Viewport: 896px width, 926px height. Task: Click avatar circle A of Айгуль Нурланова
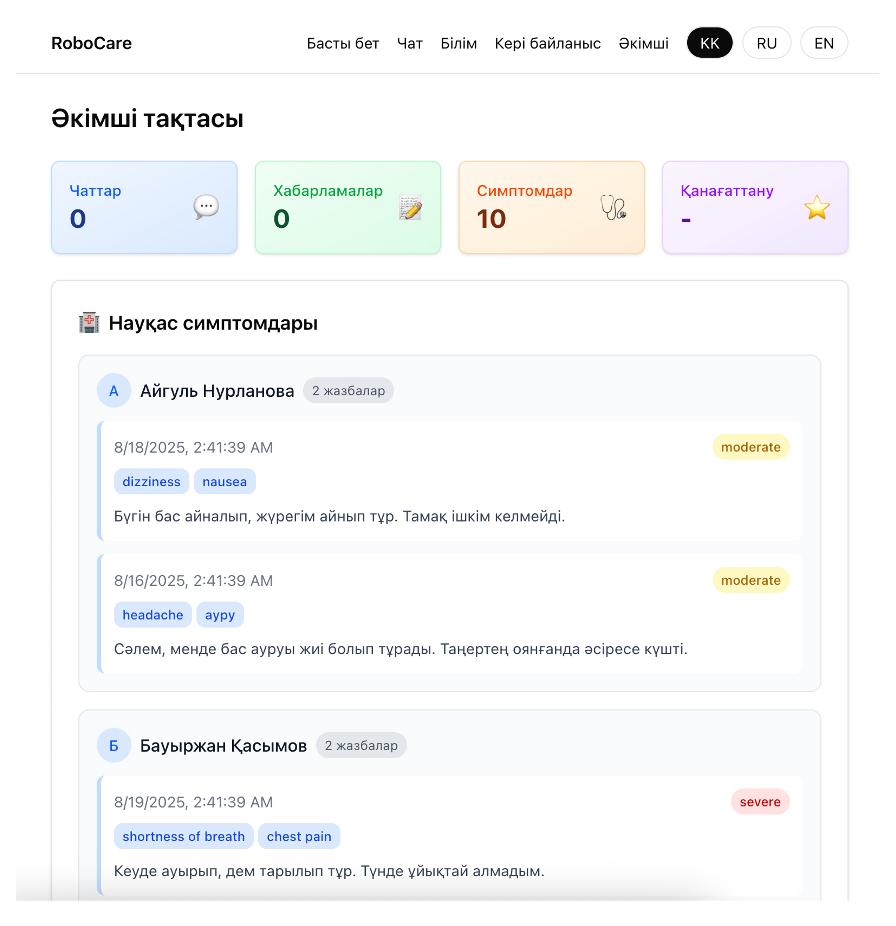click(x=113, y=390)
